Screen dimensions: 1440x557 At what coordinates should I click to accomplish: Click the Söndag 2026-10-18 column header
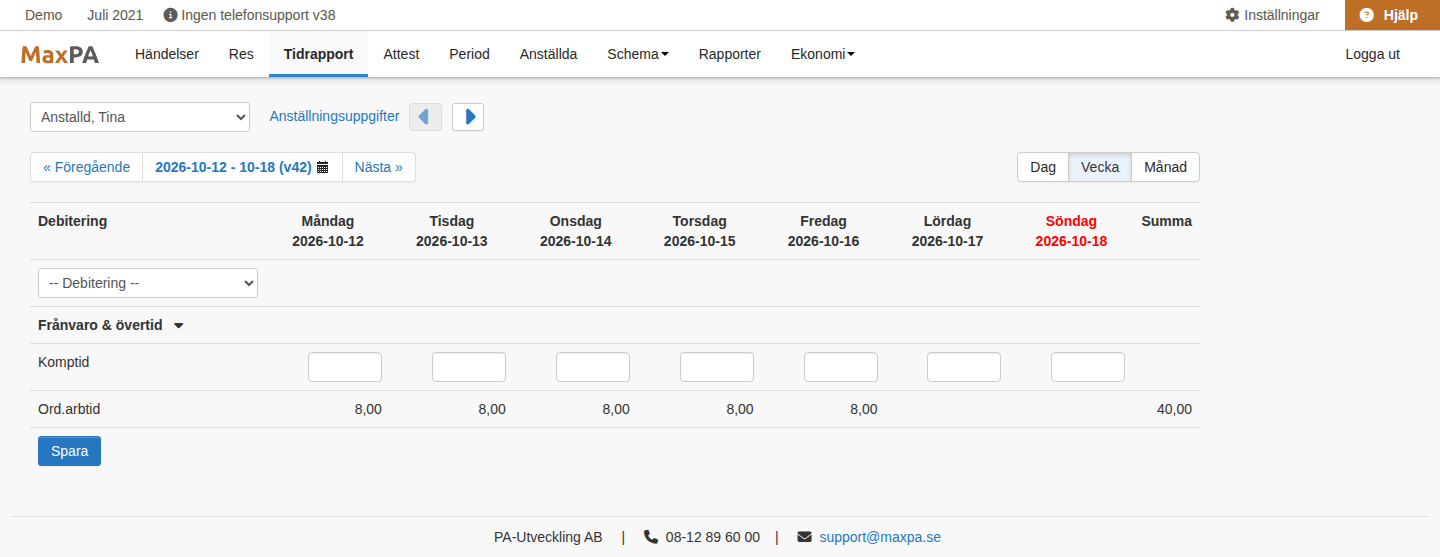(x=1071, y=231)
